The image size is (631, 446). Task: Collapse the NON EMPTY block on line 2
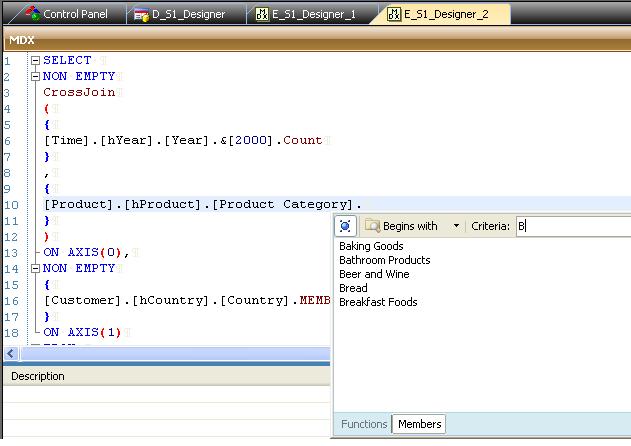coord(35,76)
